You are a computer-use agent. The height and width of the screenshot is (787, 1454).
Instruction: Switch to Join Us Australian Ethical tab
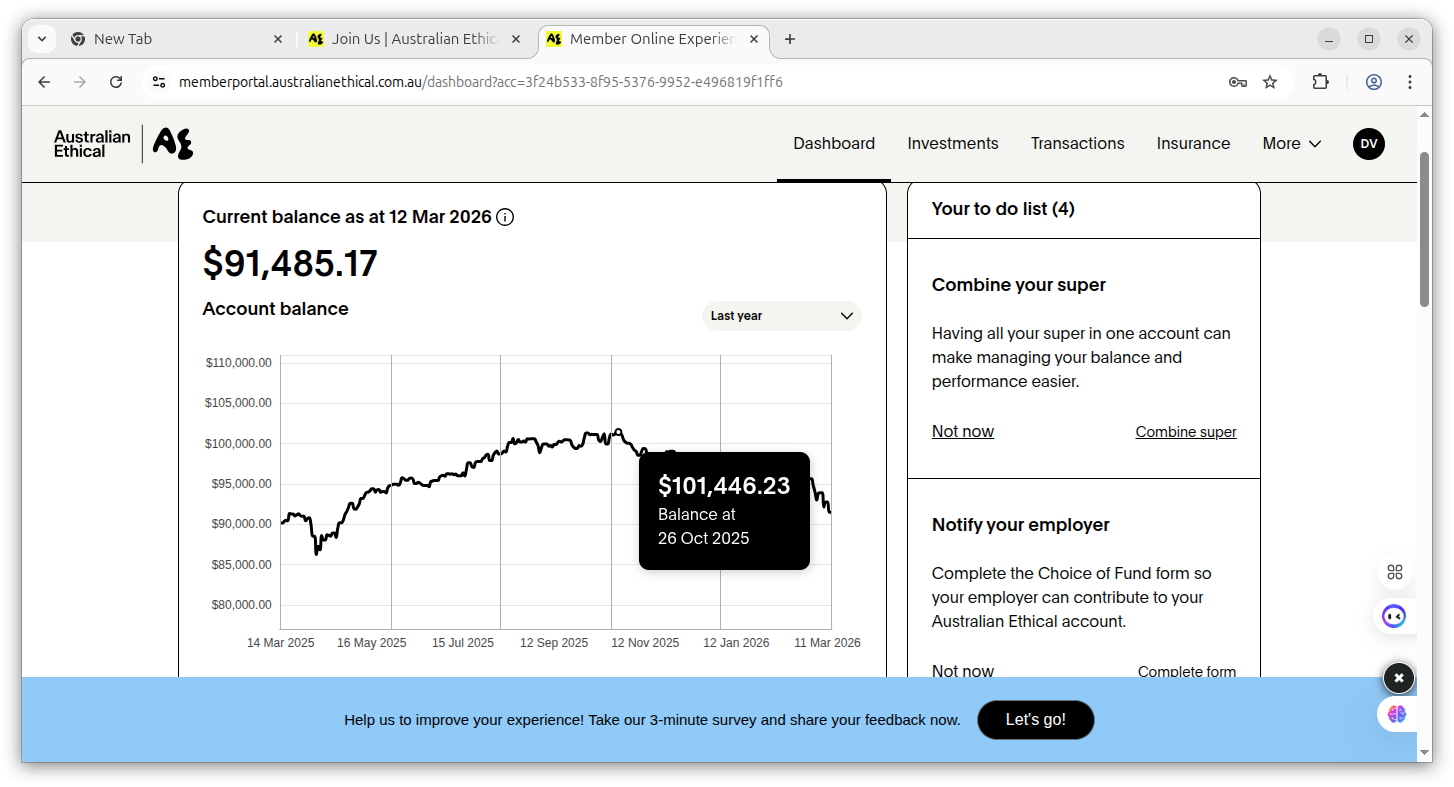click(x=413, y=39)
